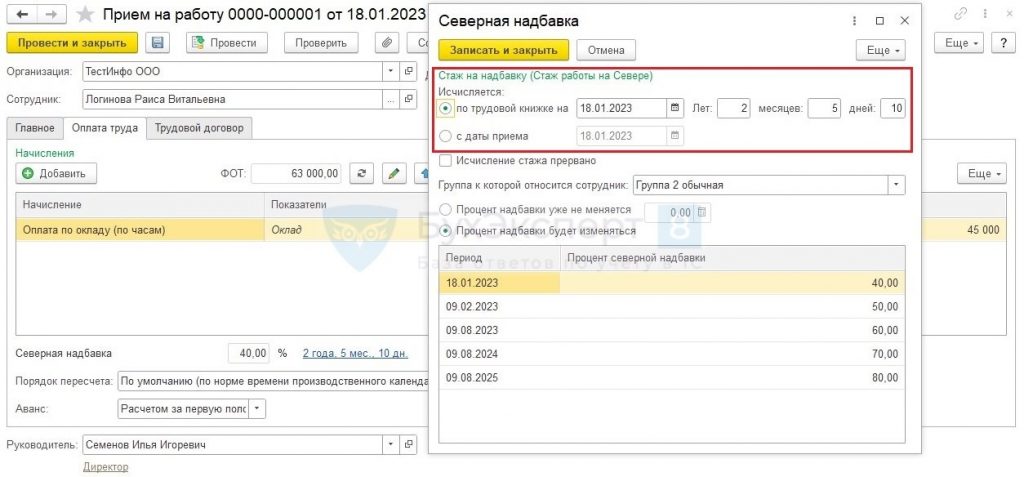Open employee Логинова record icon
The height and width of the screenshot is (477, 1024).
pyautogui.click(x=408, y=99)
